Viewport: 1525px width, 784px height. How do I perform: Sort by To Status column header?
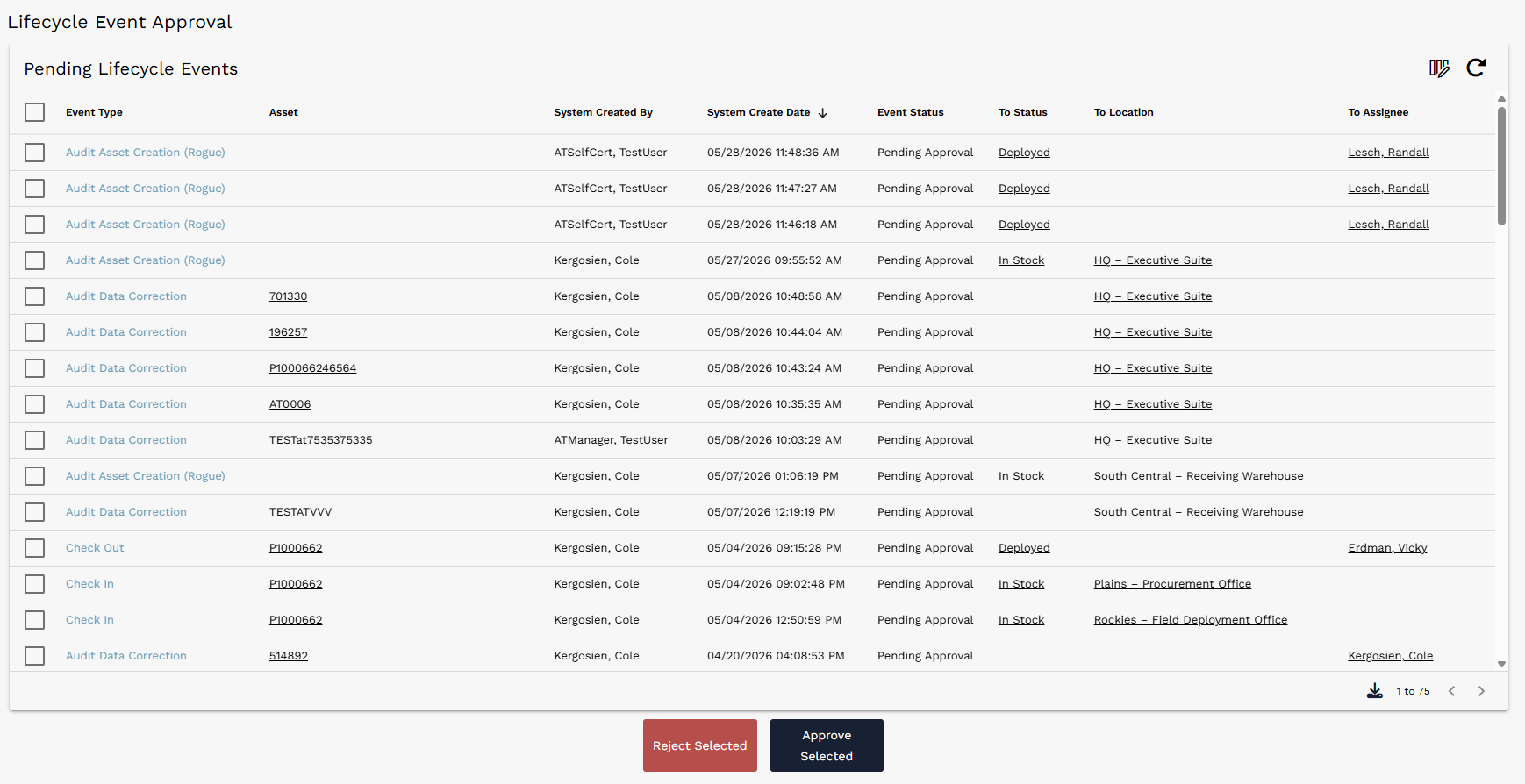click(1022, 112)
